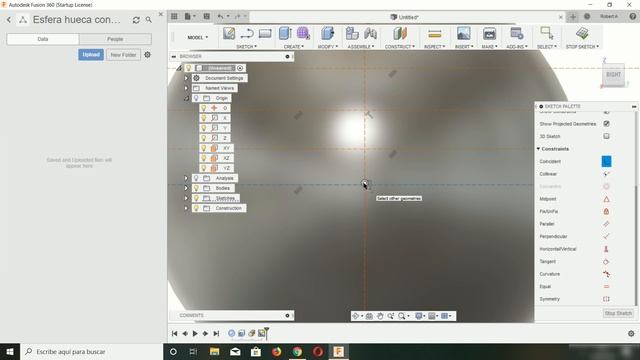The height and width of the screenshot is (360, 640).
Task: Toggle visibility bulb of Construction folder
Action: point(196,208)
